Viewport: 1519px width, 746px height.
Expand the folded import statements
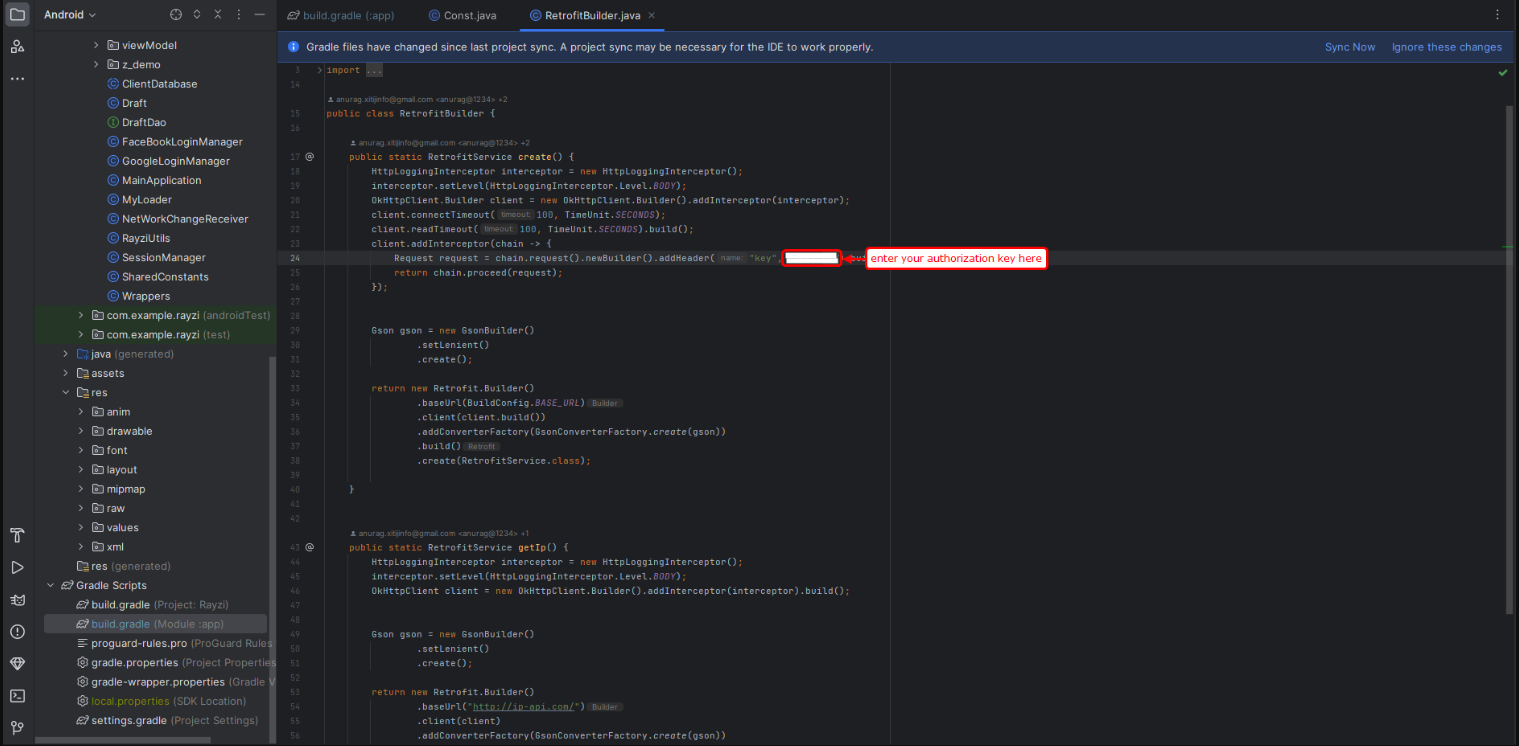click(374, 71)
